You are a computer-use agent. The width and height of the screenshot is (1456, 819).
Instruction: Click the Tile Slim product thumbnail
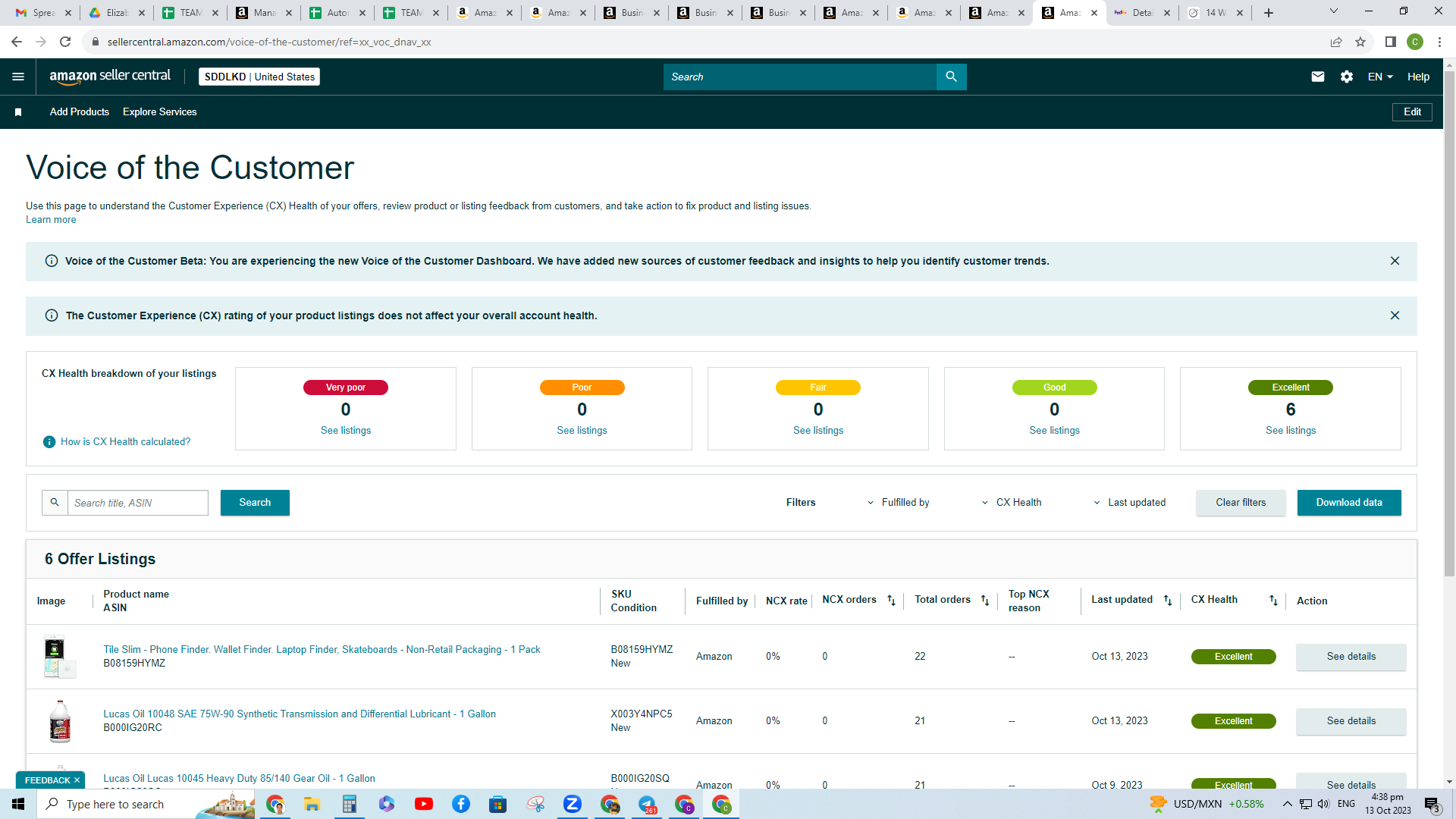tap(59, 657)
